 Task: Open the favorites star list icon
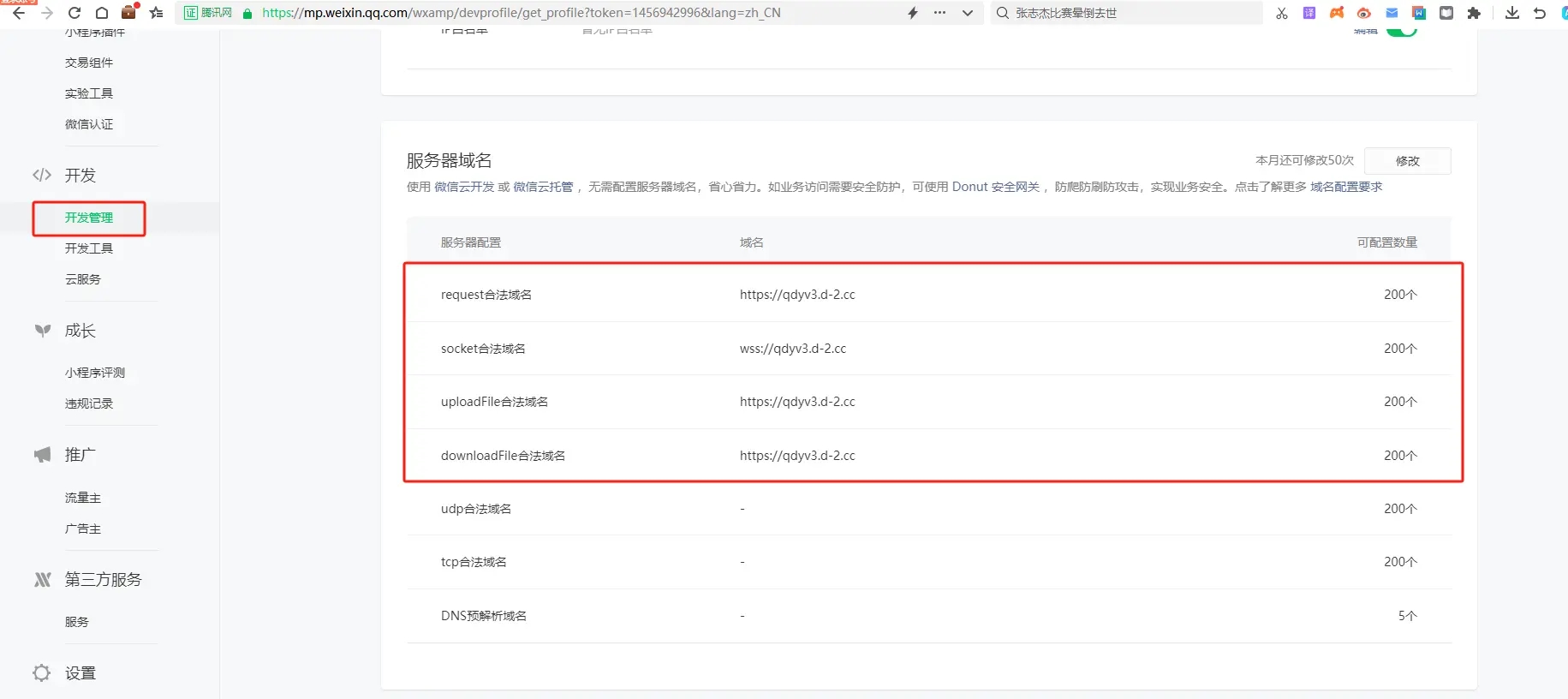click(156, 13)
